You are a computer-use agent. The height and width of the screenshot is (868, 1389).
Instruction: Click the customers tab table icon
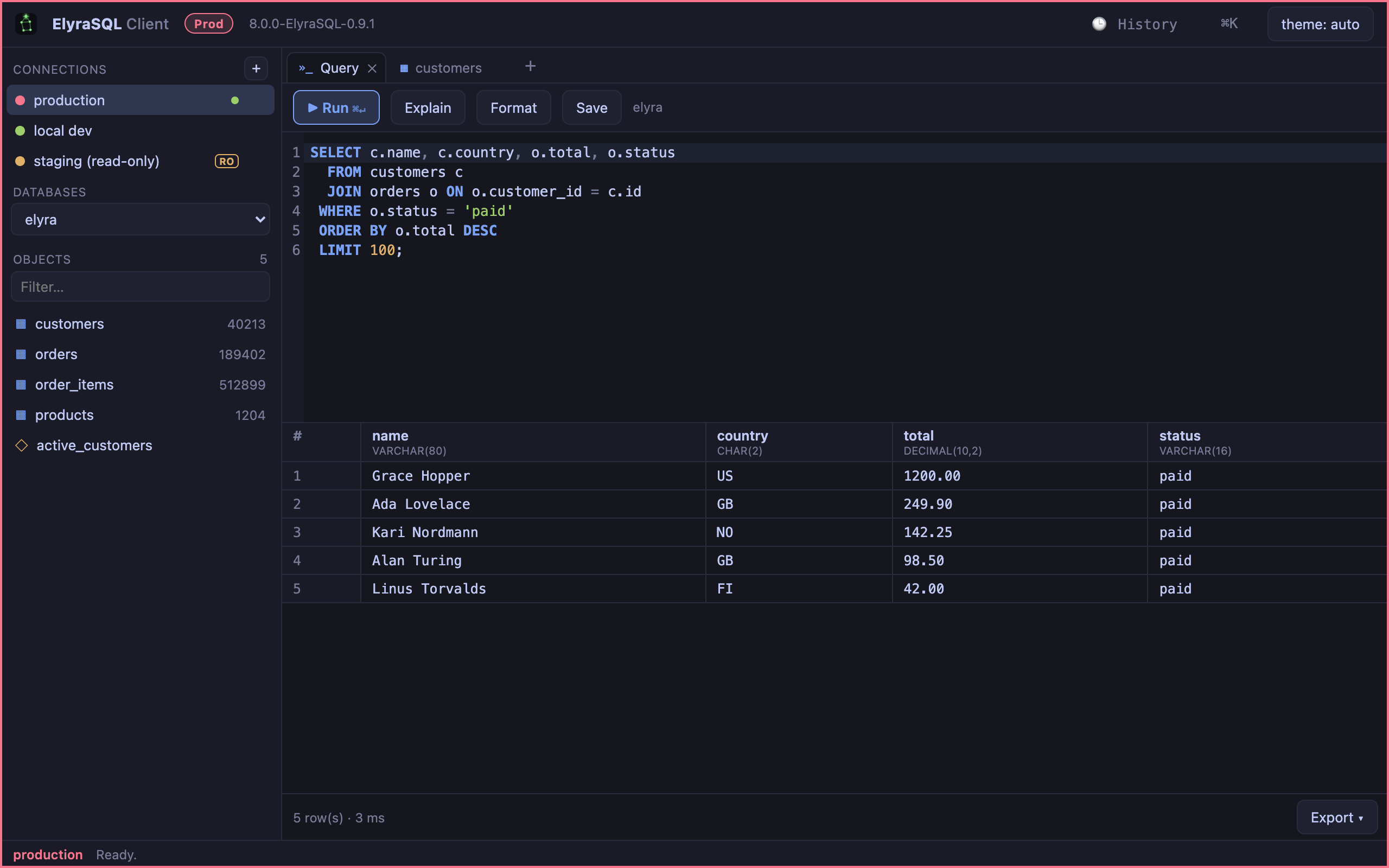click(x=404, y=68)
